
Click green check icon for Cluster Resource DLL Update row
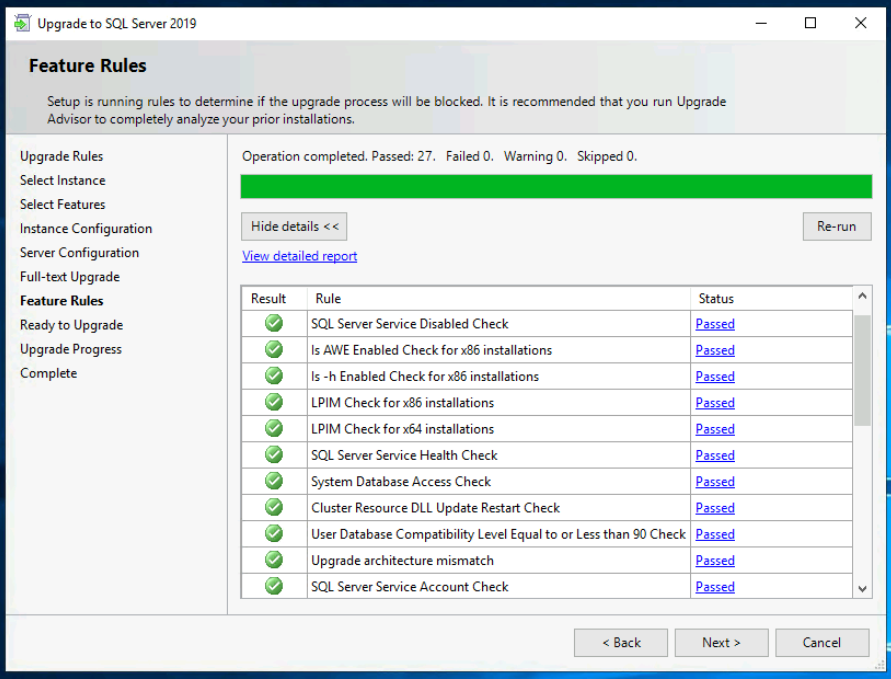[x=274, y=507]
